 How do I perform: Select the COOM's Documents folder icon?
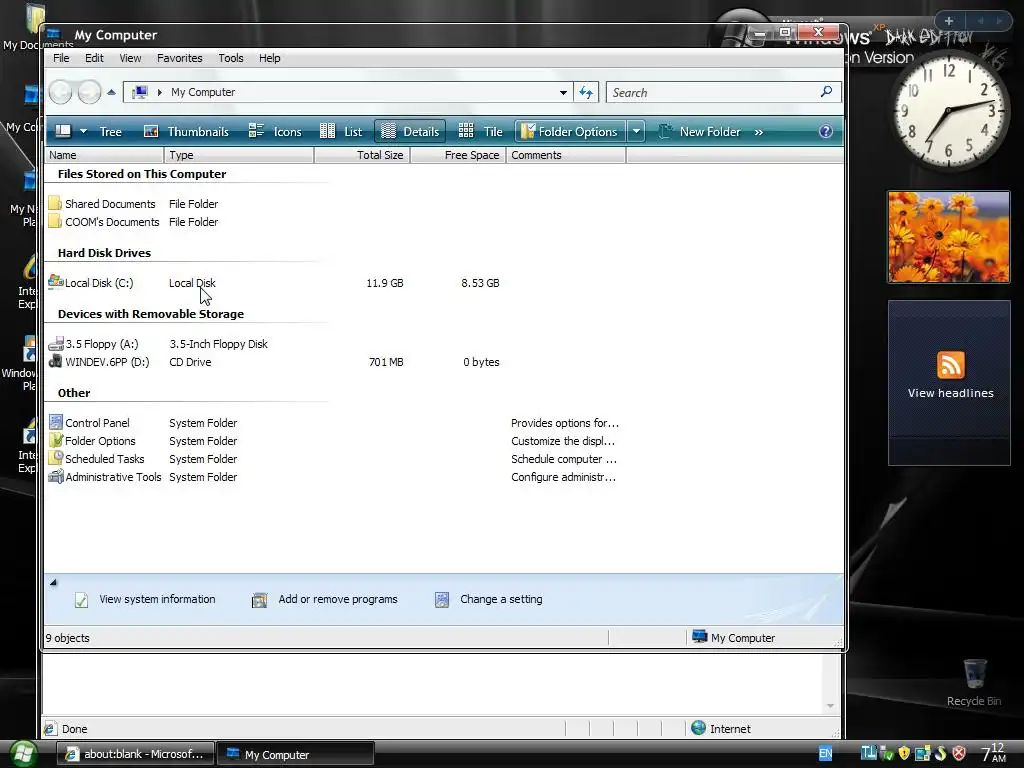56,221
